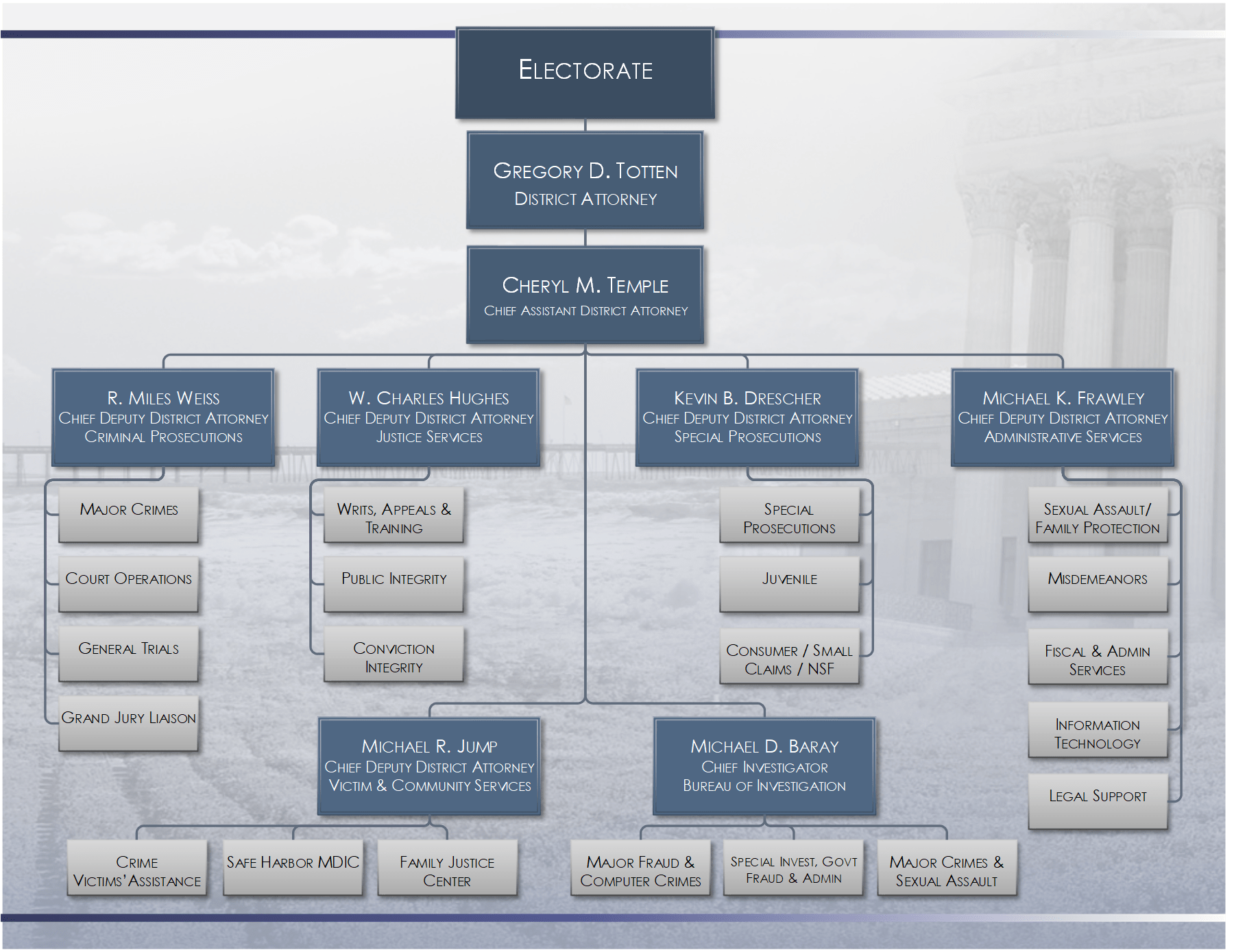Select the Gregory D. Totten District Attorney box

(585, 181)
